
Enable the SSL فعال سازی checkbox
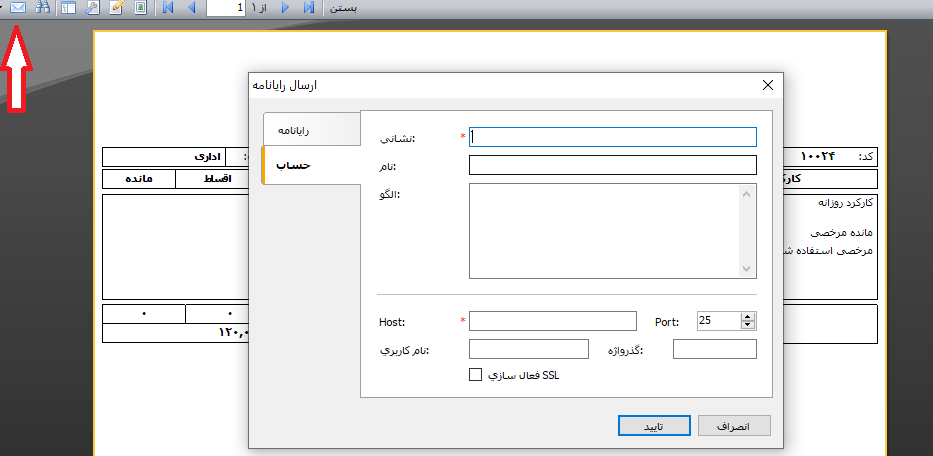tap(475, 375)
